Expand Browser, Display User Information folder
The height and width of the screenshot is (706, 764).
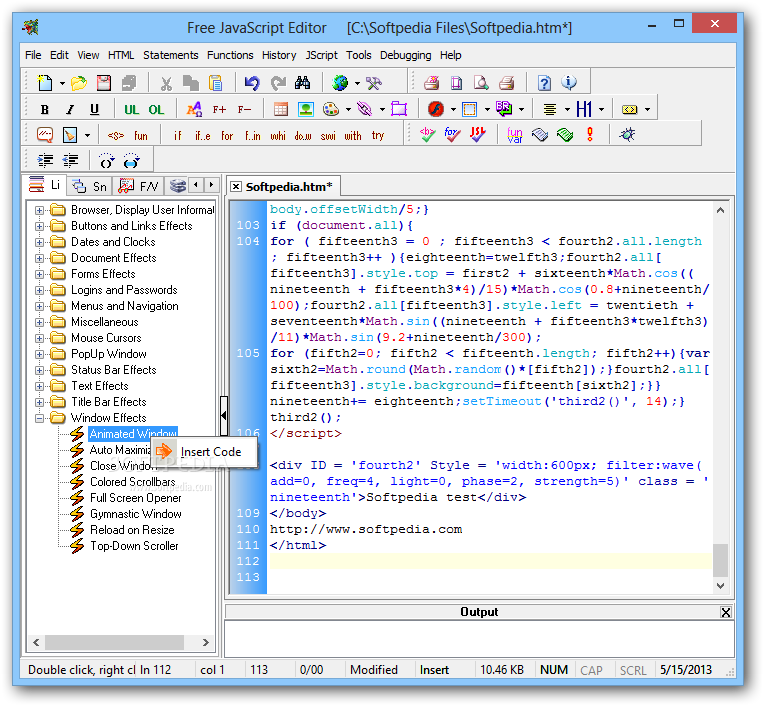(39, 210)
